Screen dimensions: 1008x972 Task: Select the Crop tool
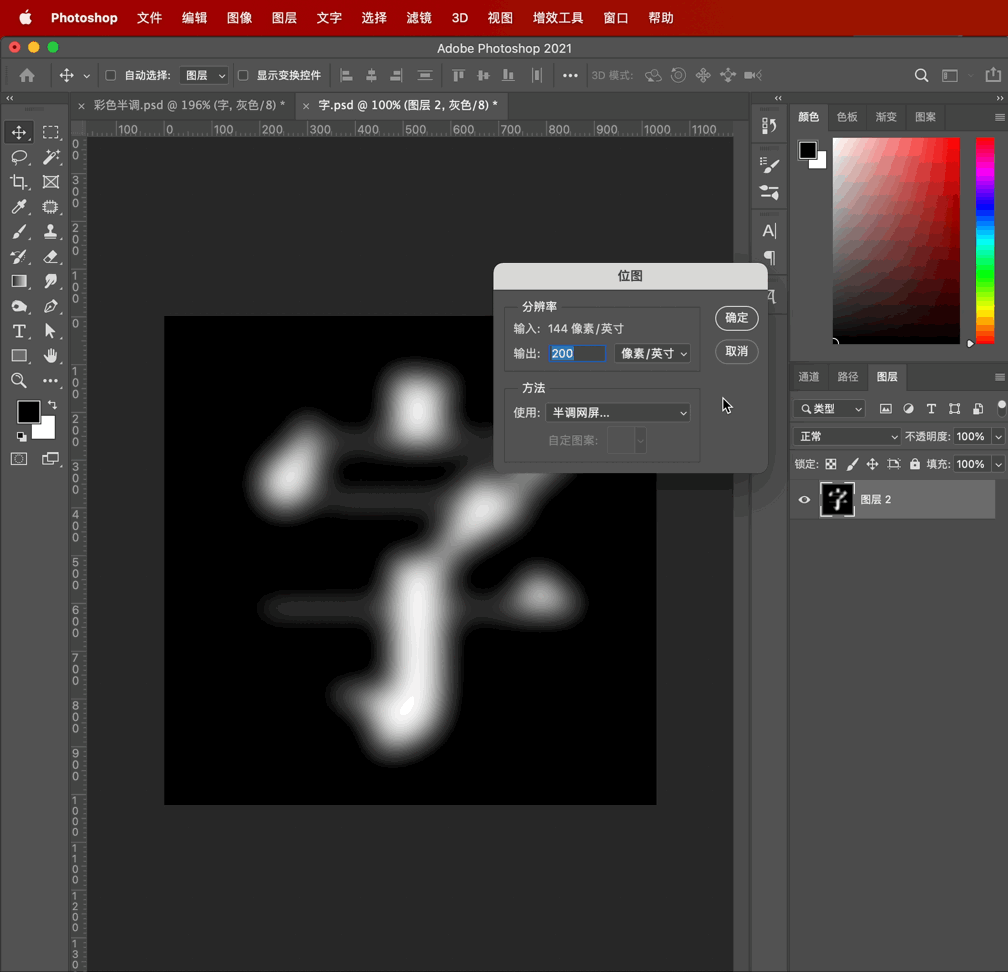(x=19, y=182)
